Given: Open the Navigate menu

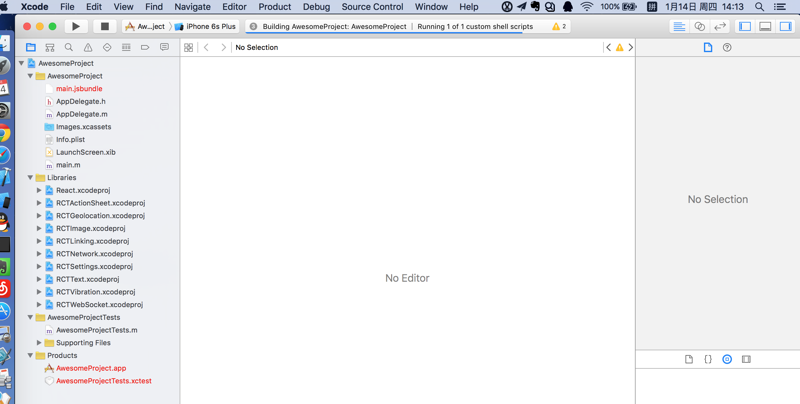Looking at the screenshot, I should (192, 7).
